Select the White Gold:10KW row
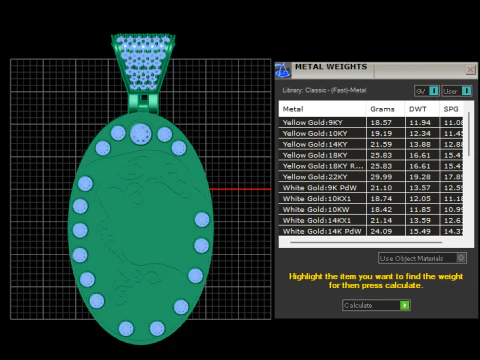The width and height of the screenshot is (480, 360). coord(371,209)
